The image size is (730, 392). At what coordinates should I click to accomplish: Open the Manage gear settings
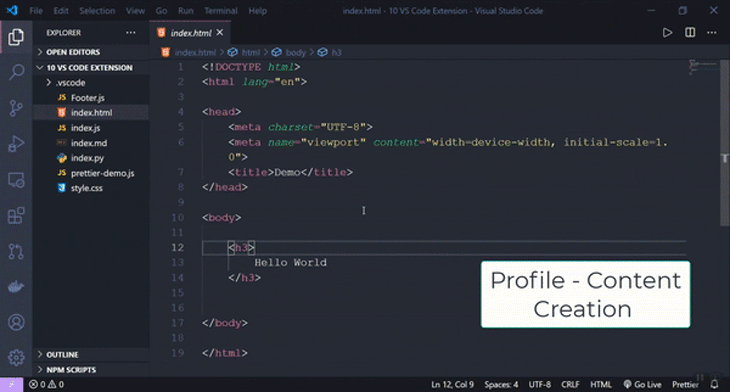tap(16, 358)
